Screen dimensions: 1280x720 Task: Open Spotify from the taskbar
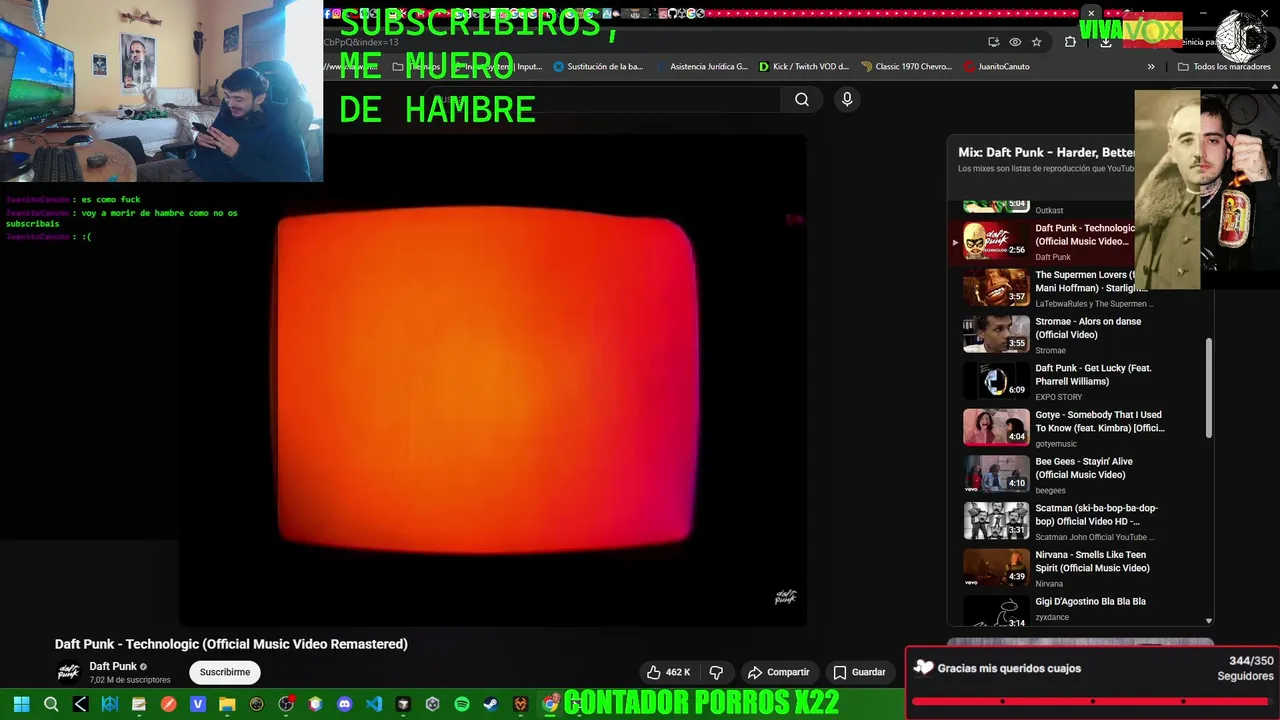coord(462,704)
